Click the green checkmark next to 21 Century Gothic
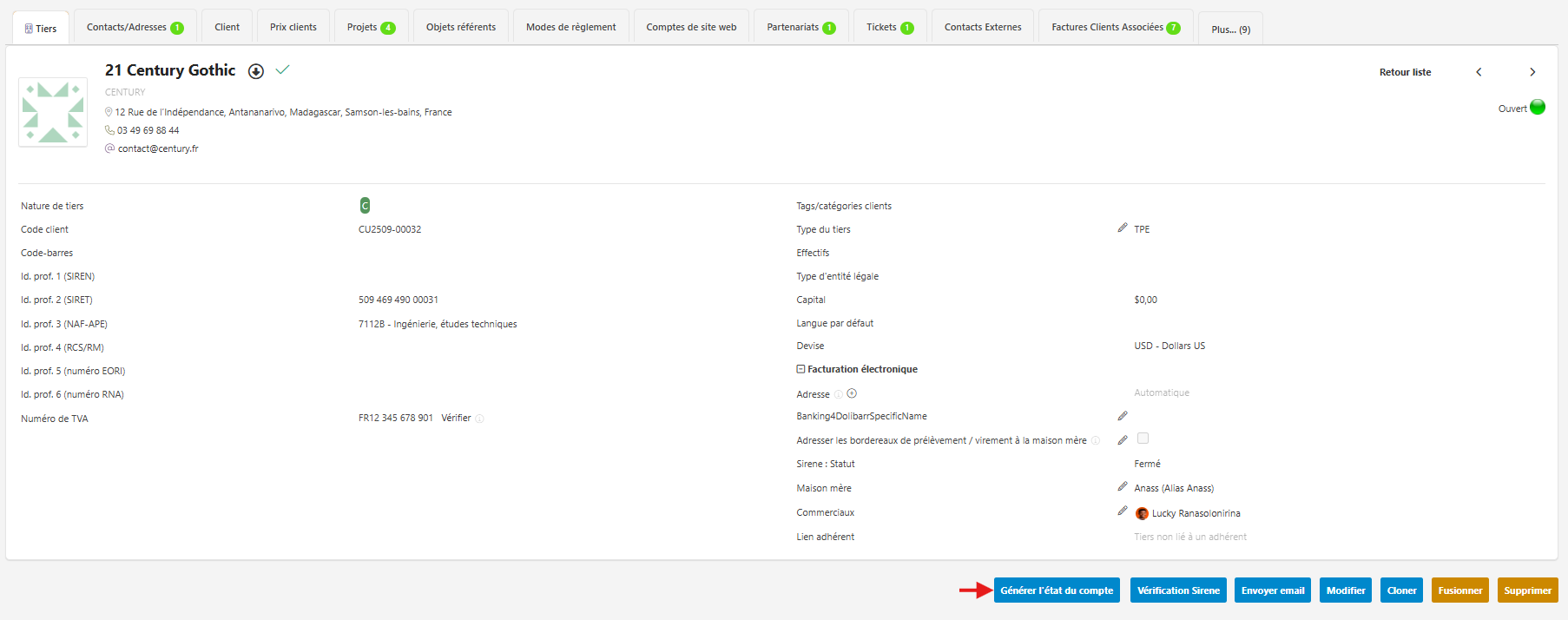The image size is (1568, 620). 282,69
